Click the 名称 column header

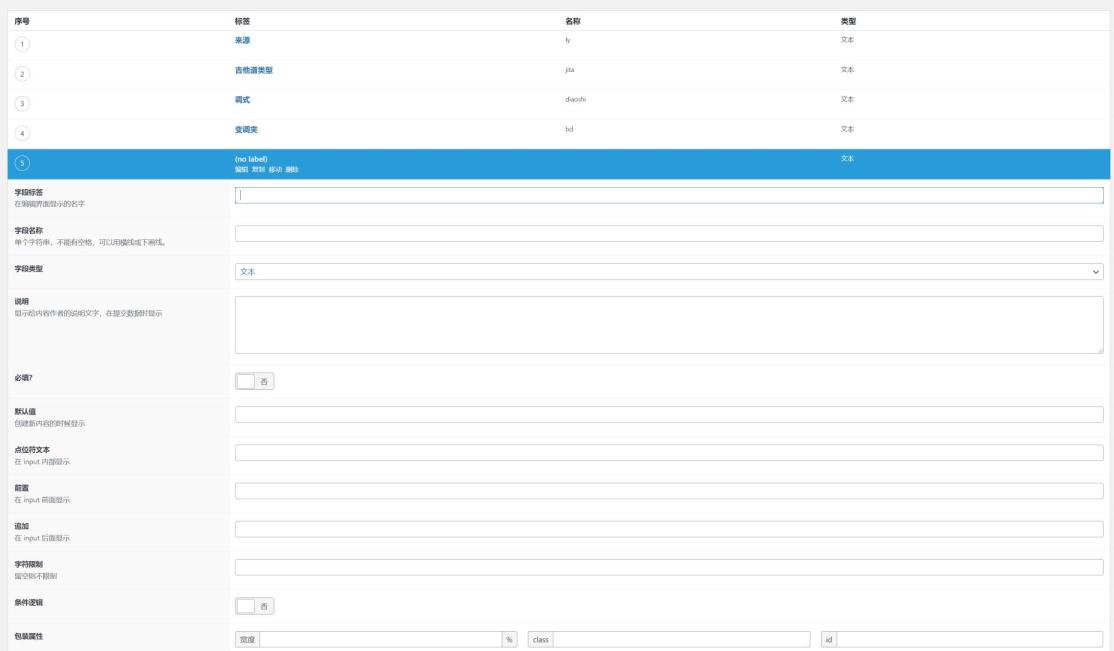pyautogui.click(x=573, y=21)
